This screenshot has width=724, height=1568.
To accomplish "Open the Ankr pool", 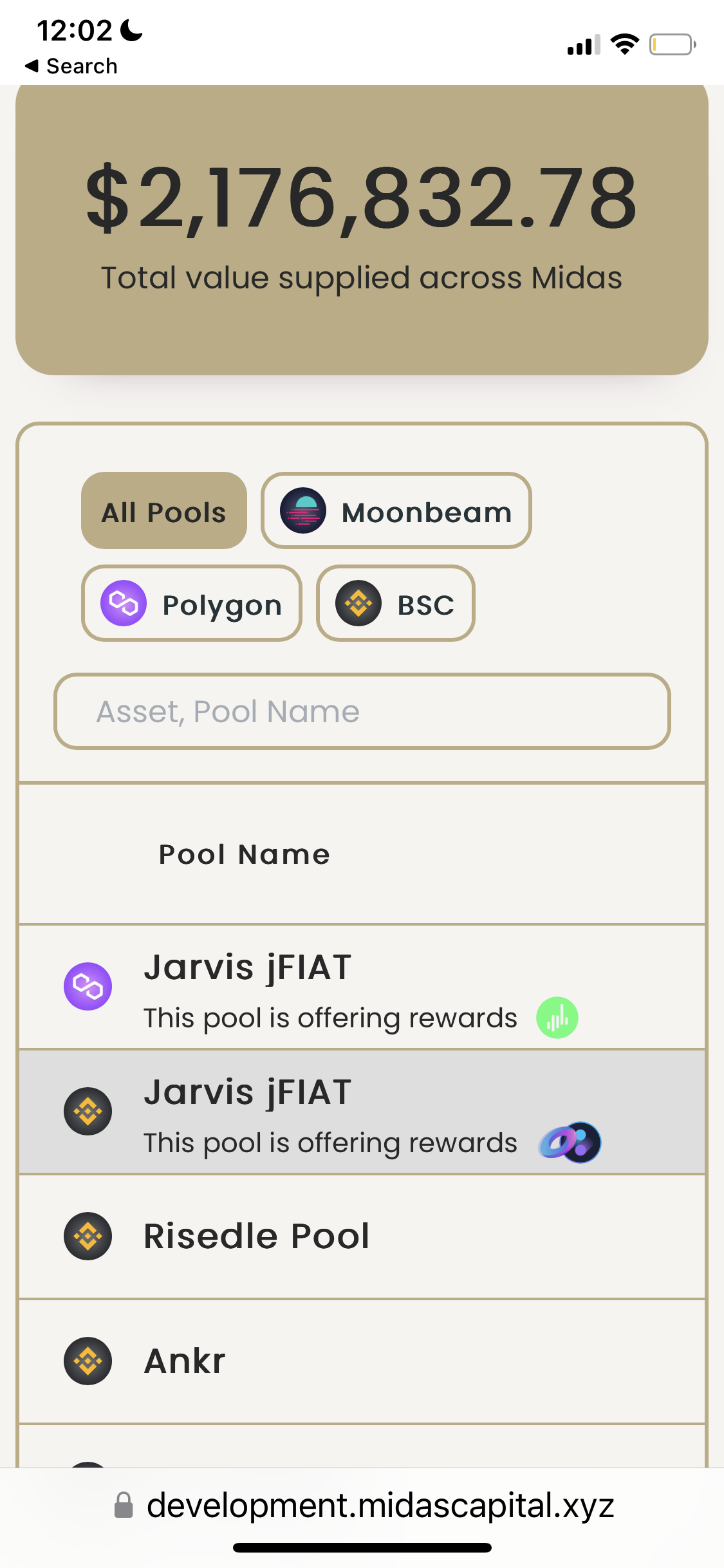I will (x=362, y=1361).
